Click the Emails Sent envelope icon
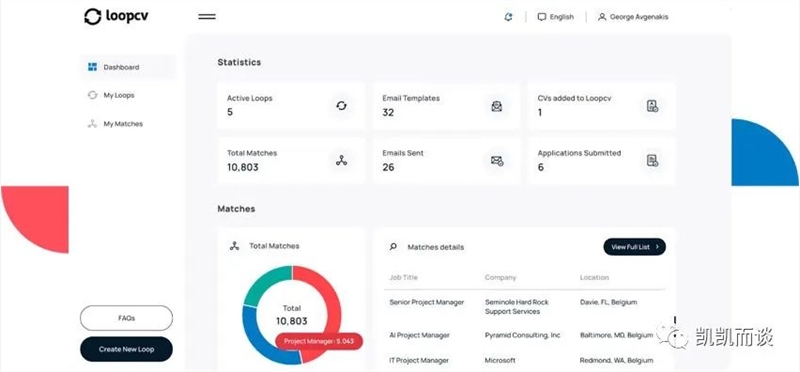 point(497,161)
